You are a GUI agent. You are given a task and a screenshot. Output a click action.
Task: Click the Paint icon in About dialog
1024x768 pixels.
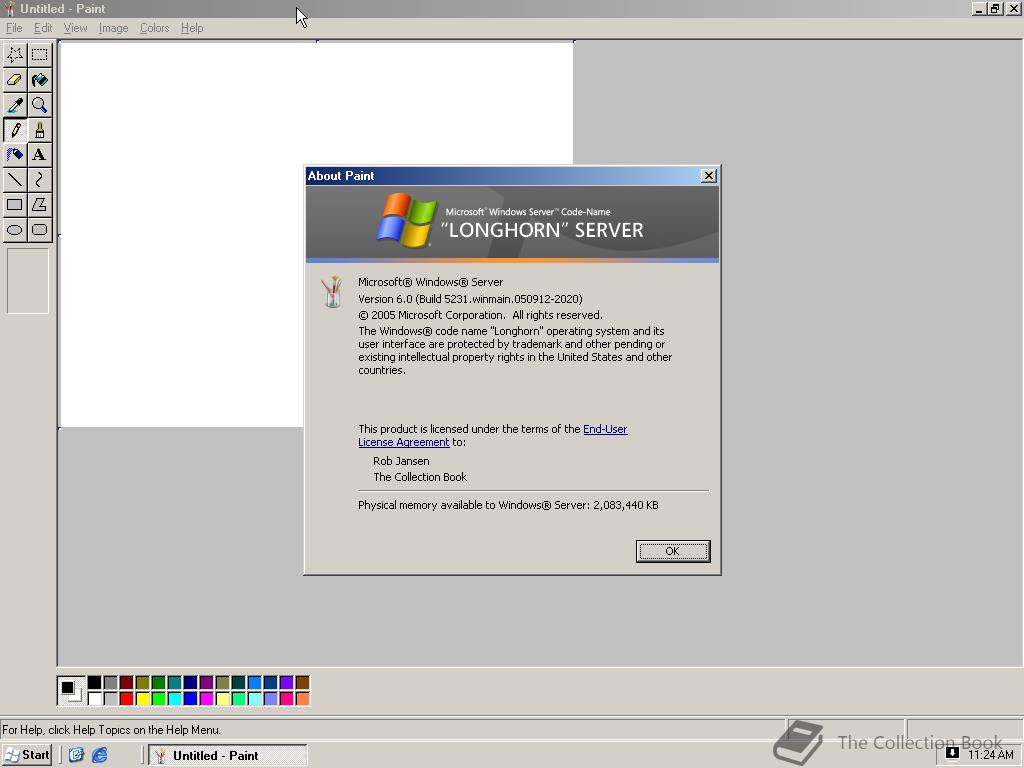click(x=332, y=291)
